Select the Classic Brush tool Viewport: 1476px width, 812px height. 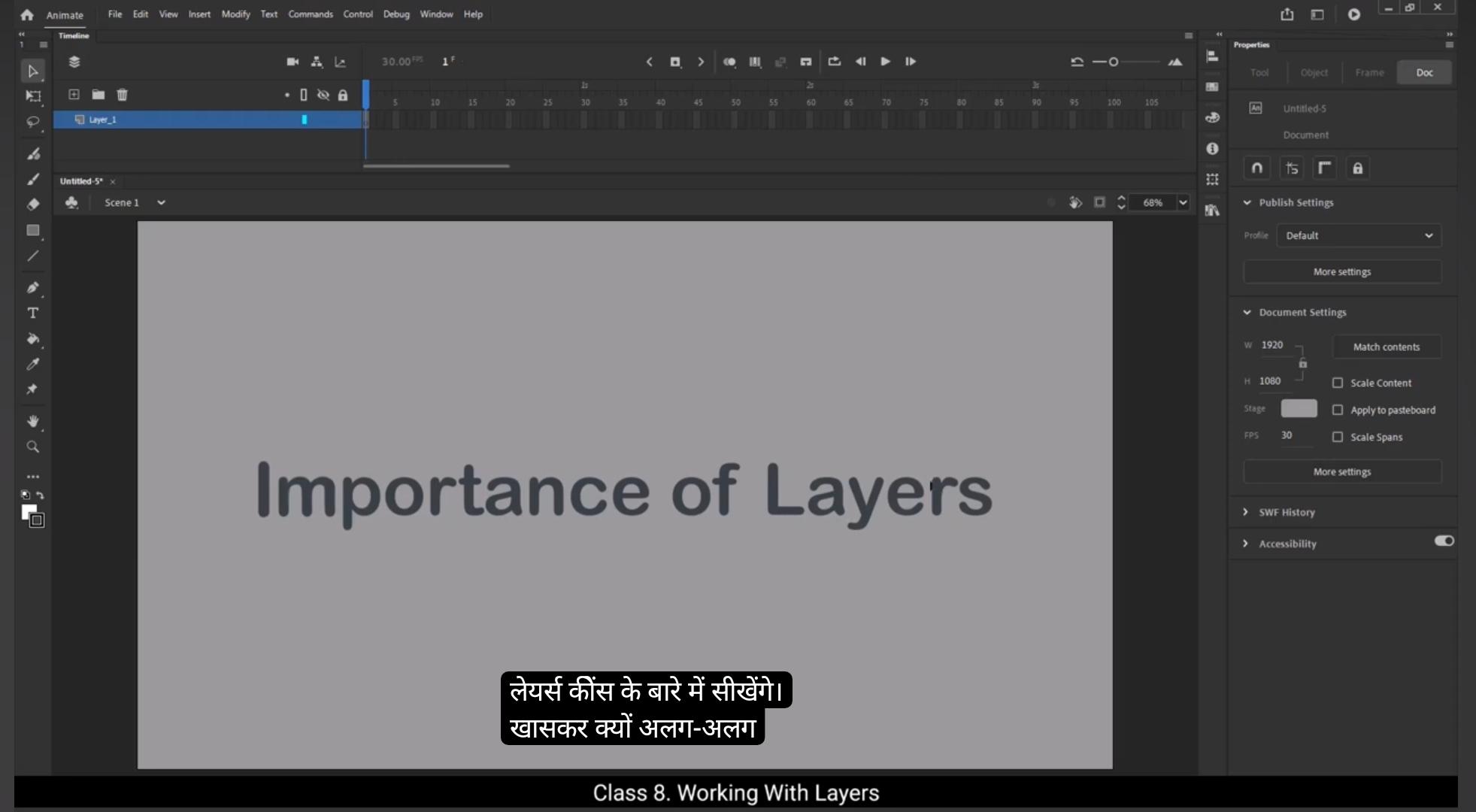pyautogui.click(x=32, y=179)
